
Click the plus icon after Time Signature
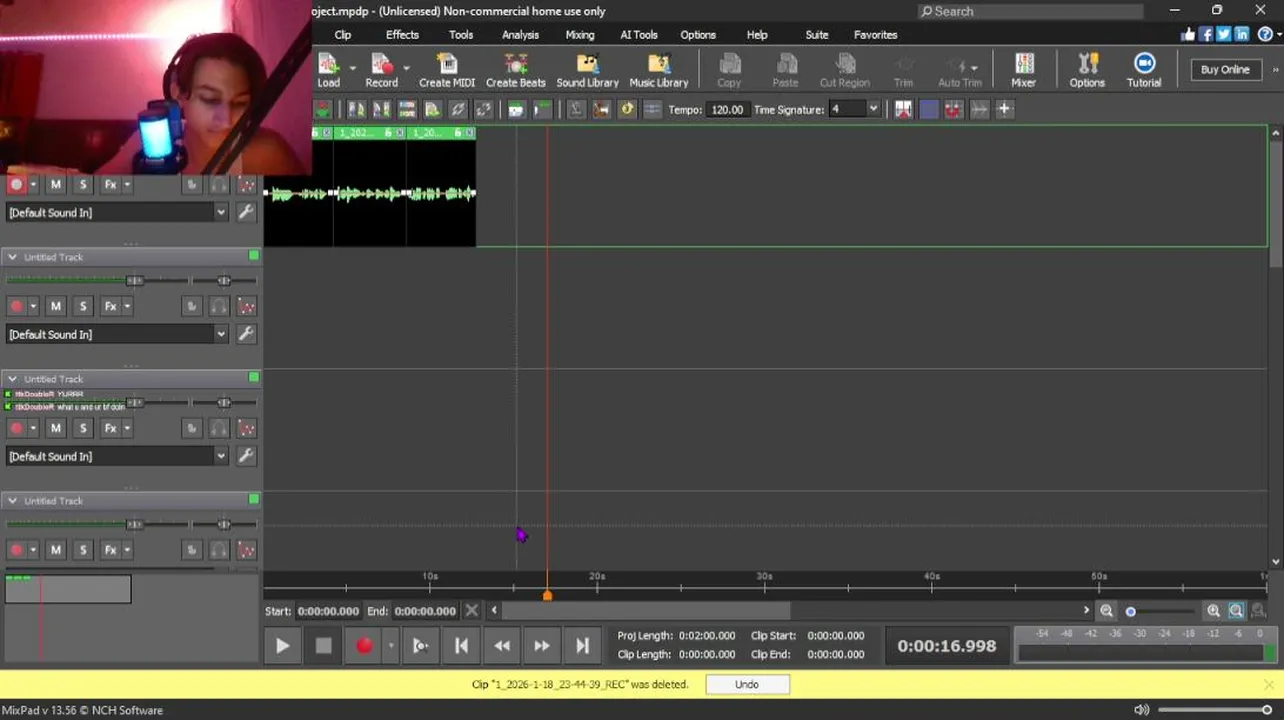pyautogui.click(x=1004, y=109)
